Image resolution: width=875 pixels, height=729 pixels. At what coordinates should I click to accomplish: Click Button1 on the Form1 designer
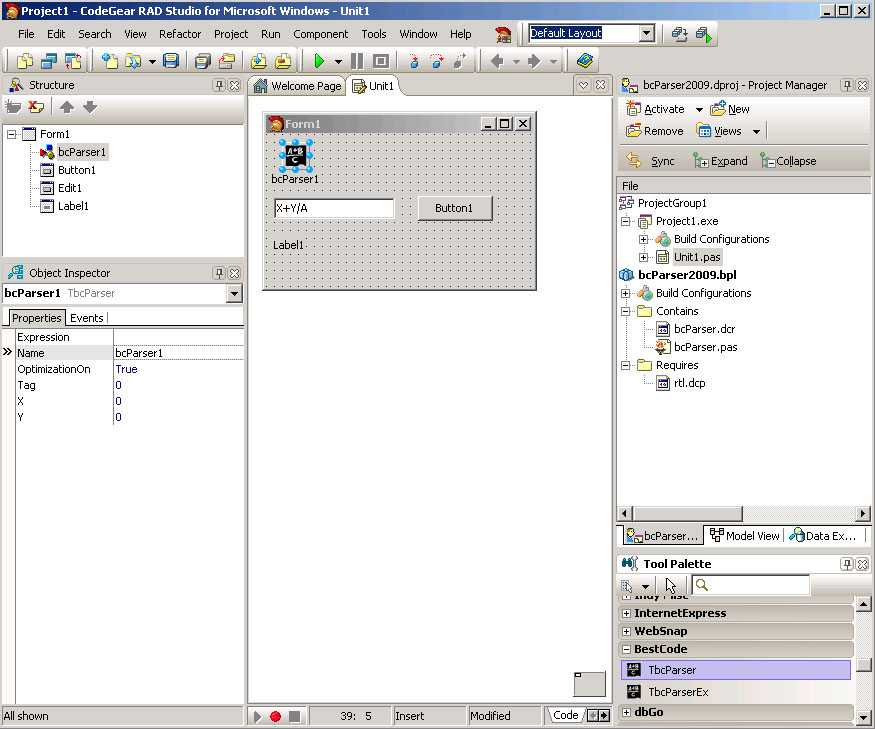click(455, 208)
